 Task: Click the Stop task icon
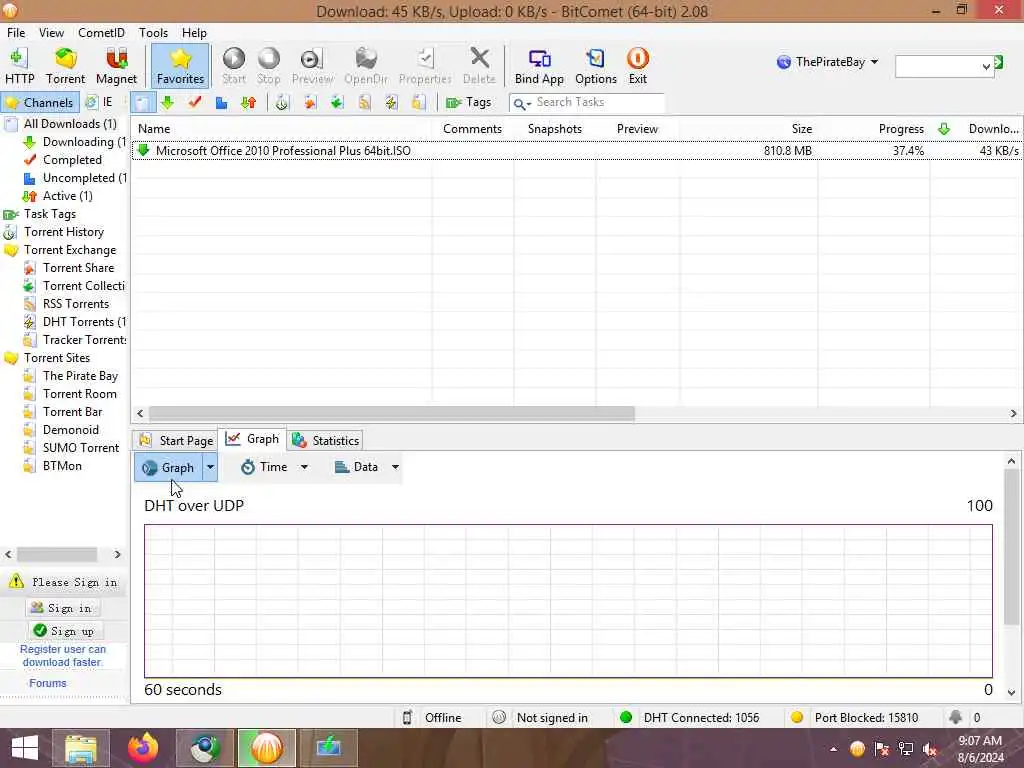(x=268, y=66)
